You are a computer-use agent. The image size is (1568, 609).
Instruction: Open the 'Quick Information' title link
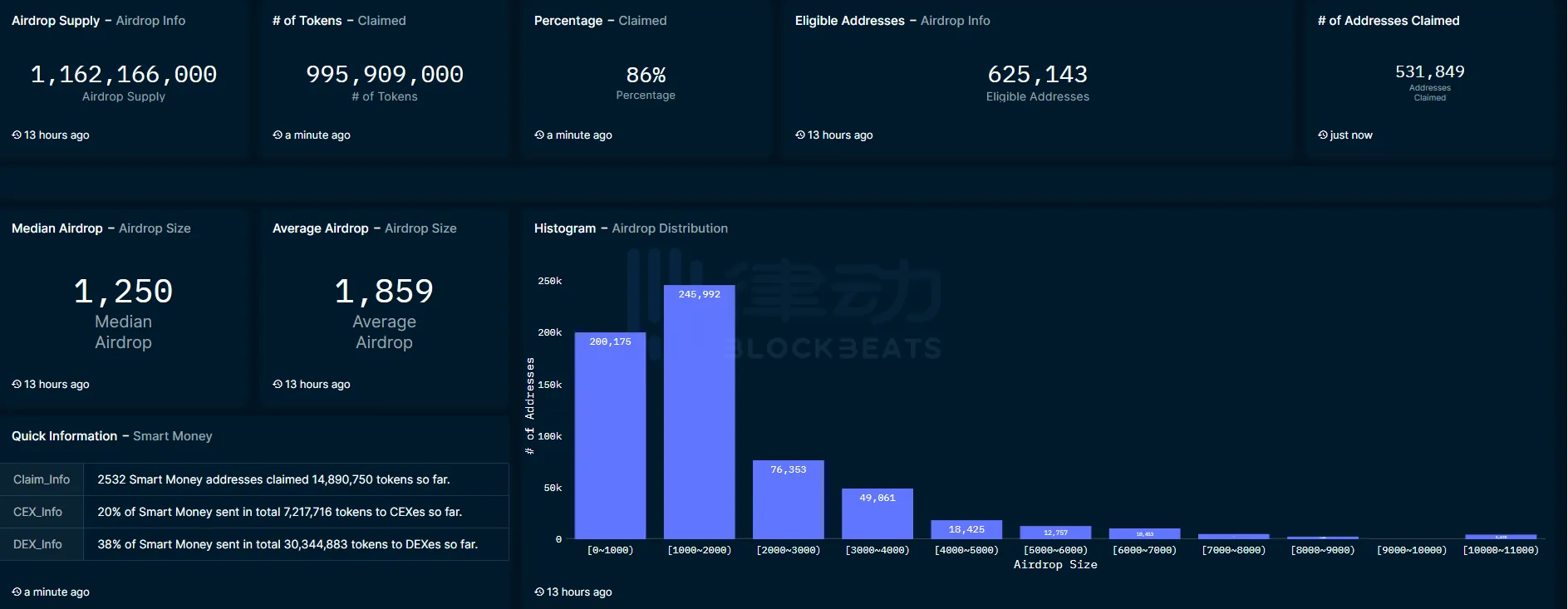tap(65, 436)
